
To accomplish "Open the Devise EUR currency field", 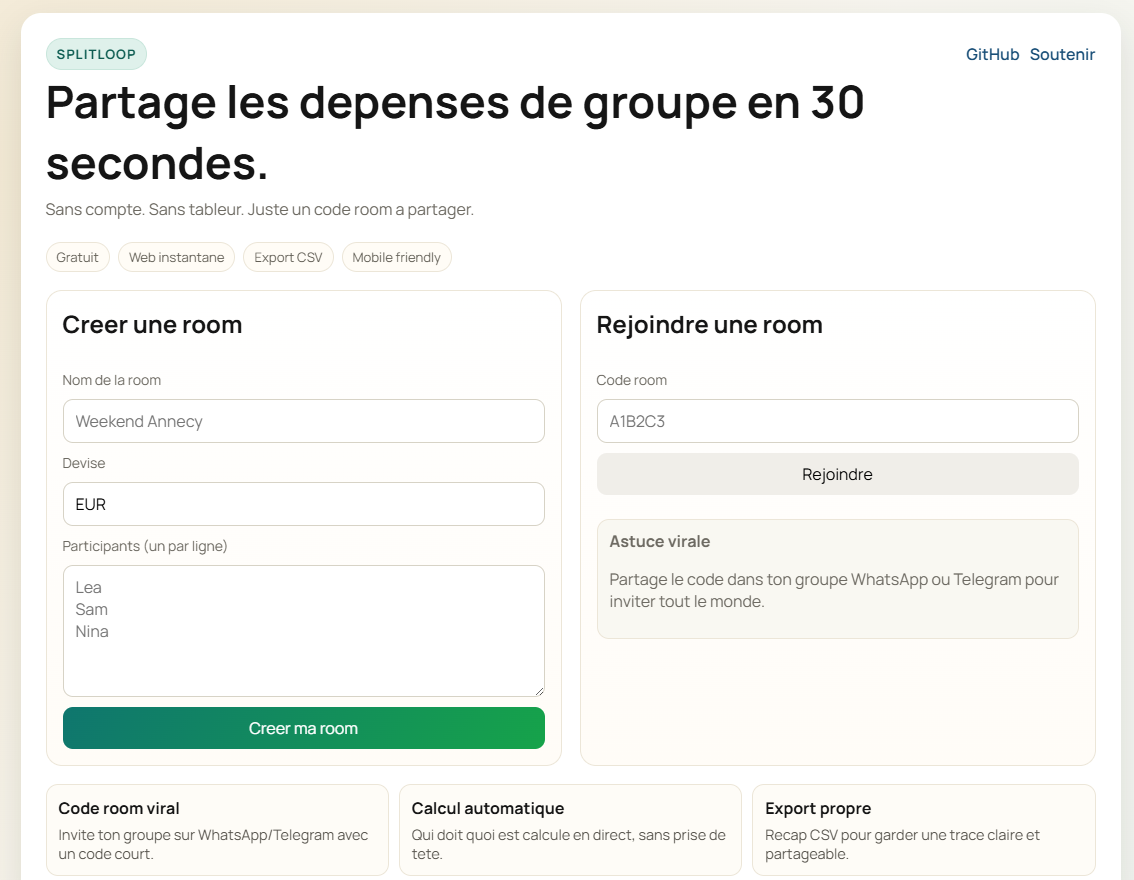I will [303, 504].
